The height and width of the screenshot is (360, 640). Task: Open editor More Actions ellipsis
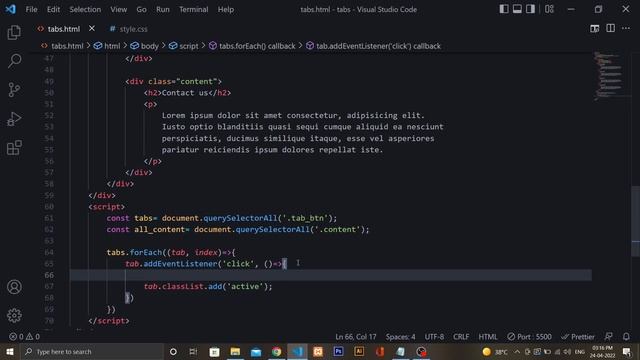[626, 28]
